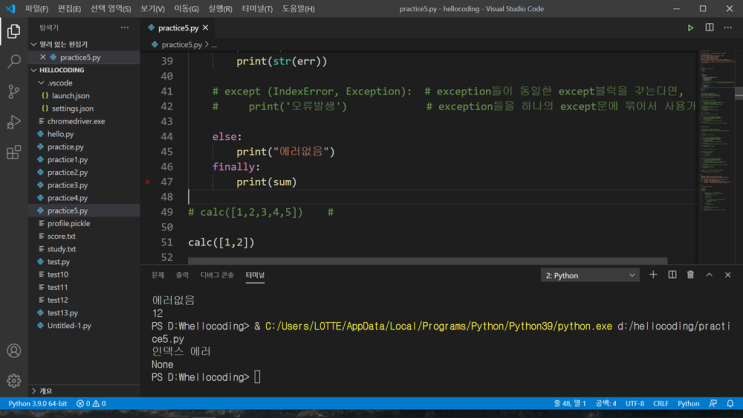The height and width of the screenshot is (418, 743).
Task: Open the Manage gear settings icon
Action: click(x=14, y=381)
